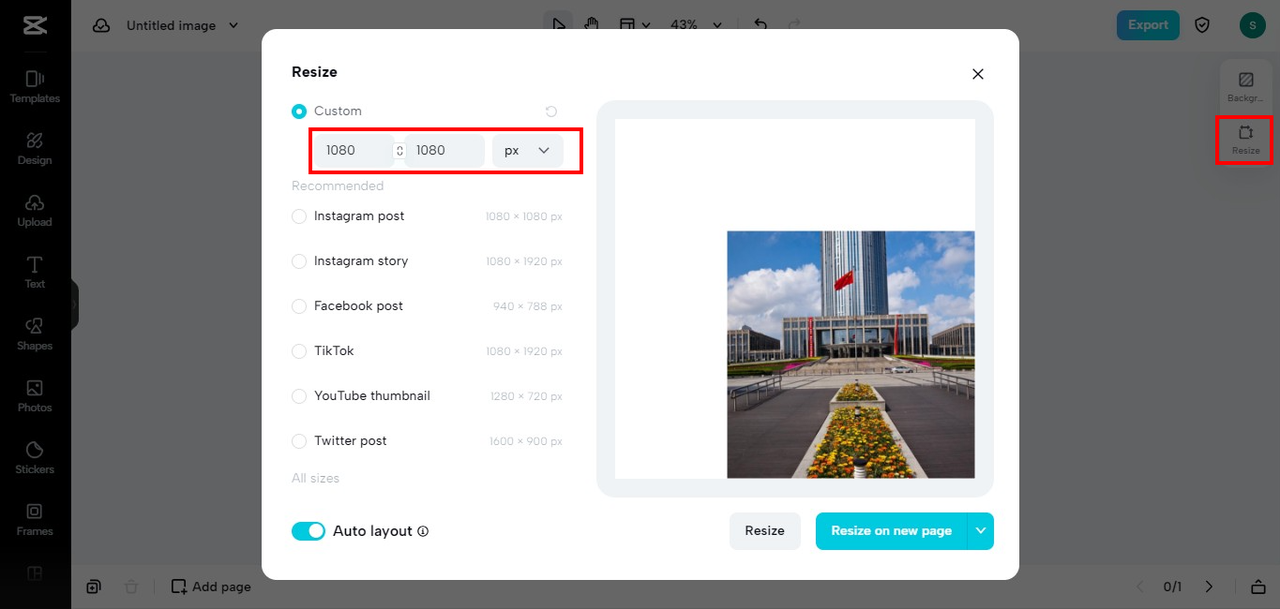This screenshot has height=609, width=1280.
Task: Open the Frames panel
Action: (35, 519)
